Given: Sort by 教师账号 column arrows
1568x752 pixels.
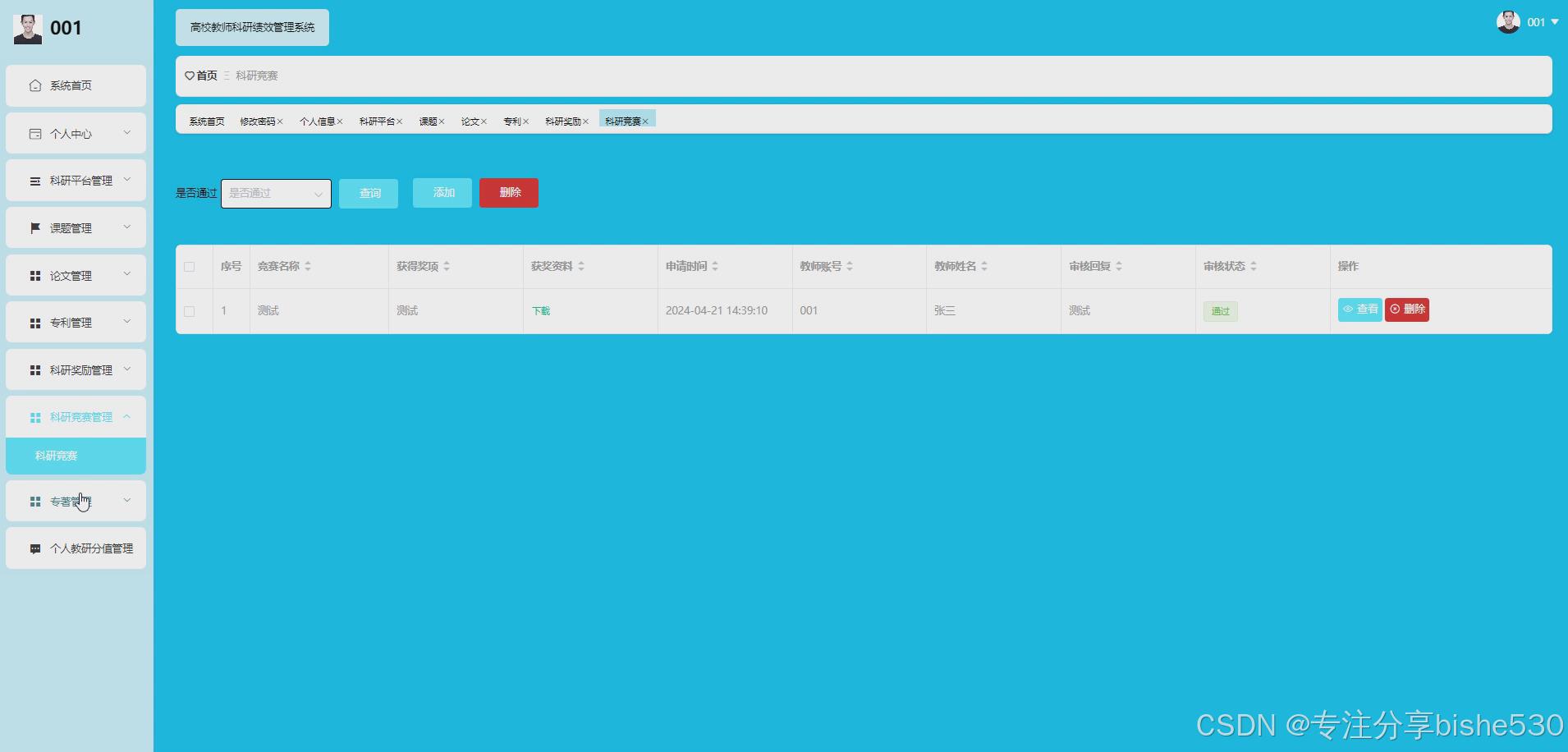Looking at the screenshot, I should [x=850, y=267].
